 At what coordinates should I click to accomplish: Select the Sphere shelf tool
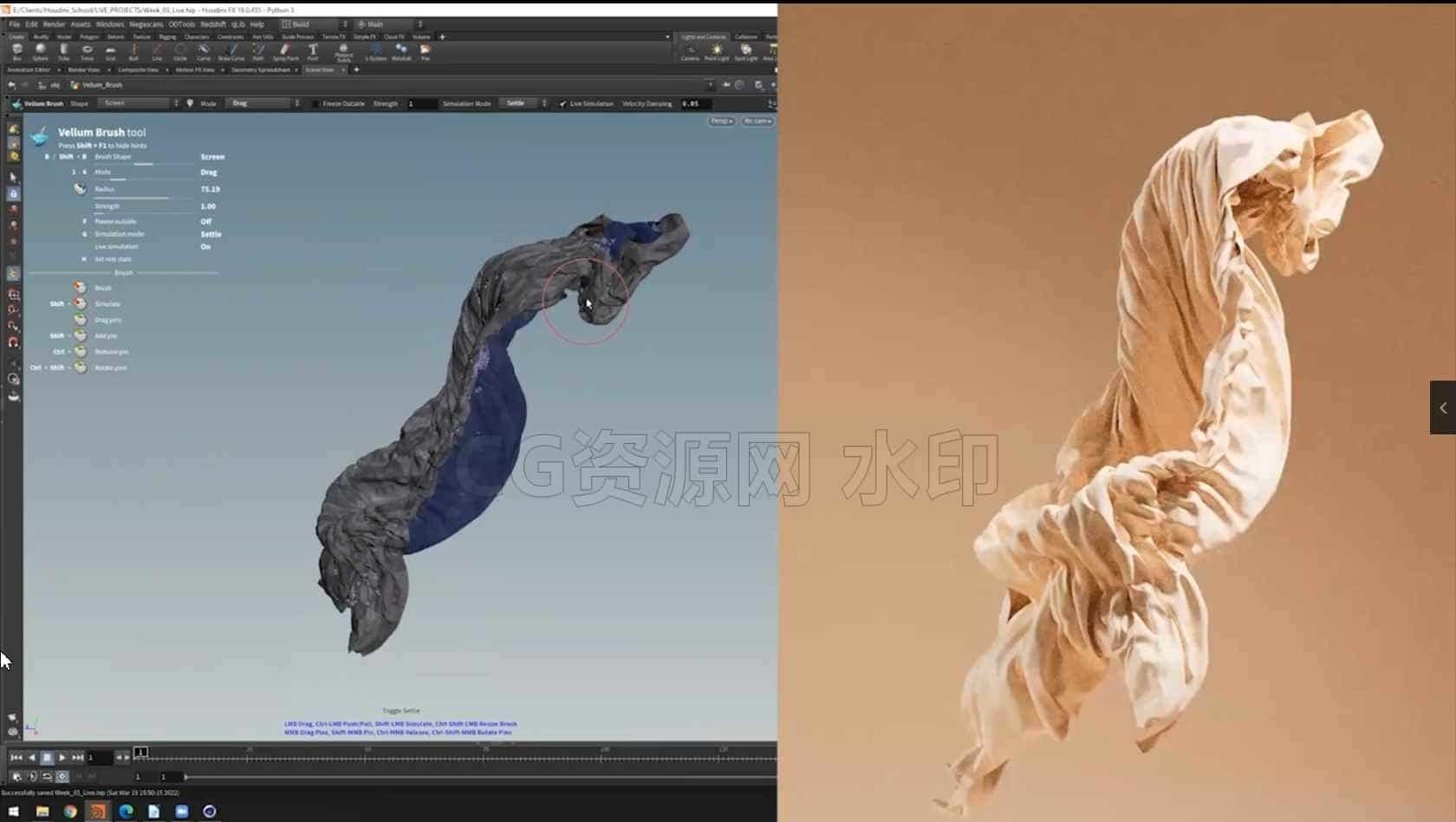tap(40, 52)
